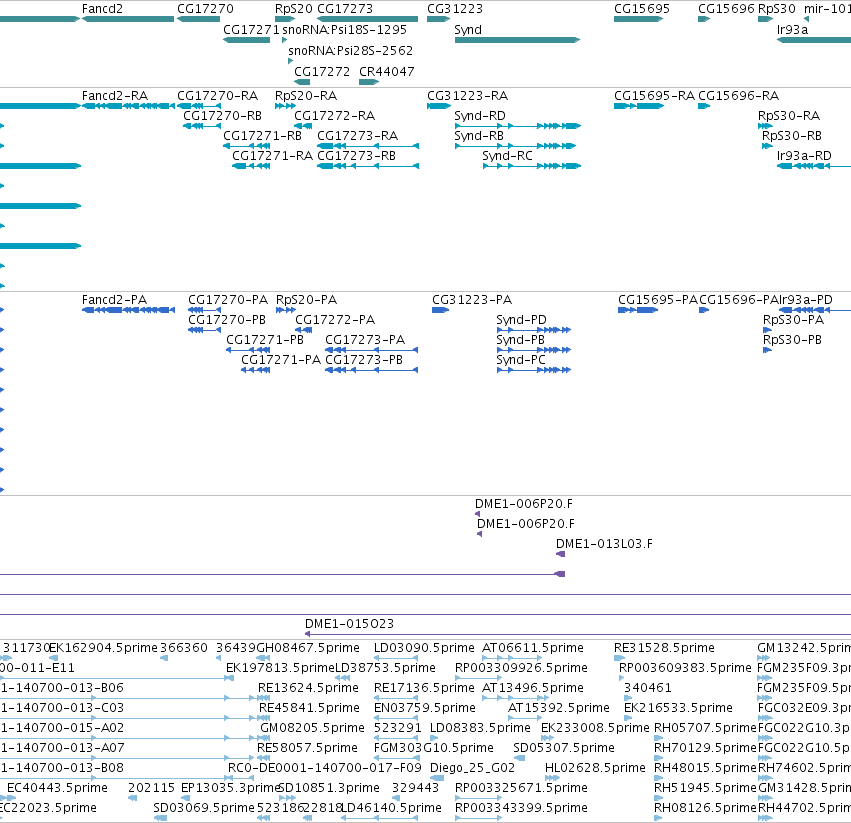Click the Synd-RB transcript label
Viewport: 851px width, 823px height.
[479, 136]
